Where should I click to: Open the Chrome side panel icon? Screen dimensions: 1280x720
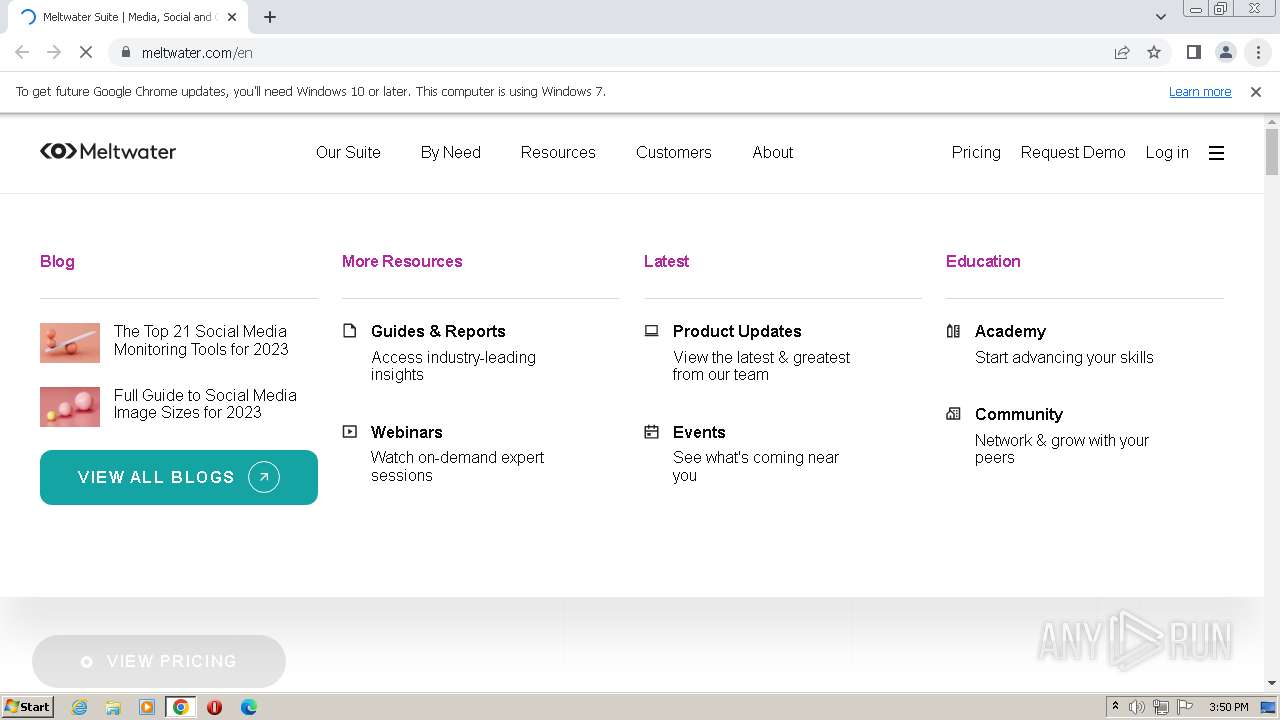[1193, 52]
